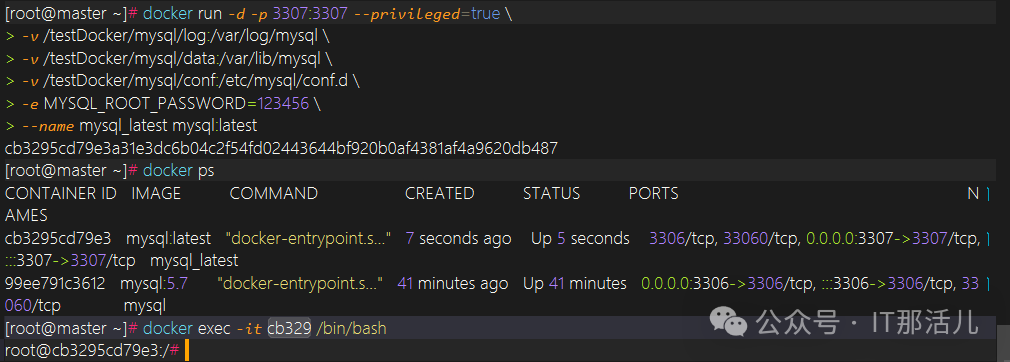Click the orange terminal cursor block
The height and width of the screenshot is (362, 1010).
coord(186,351)
